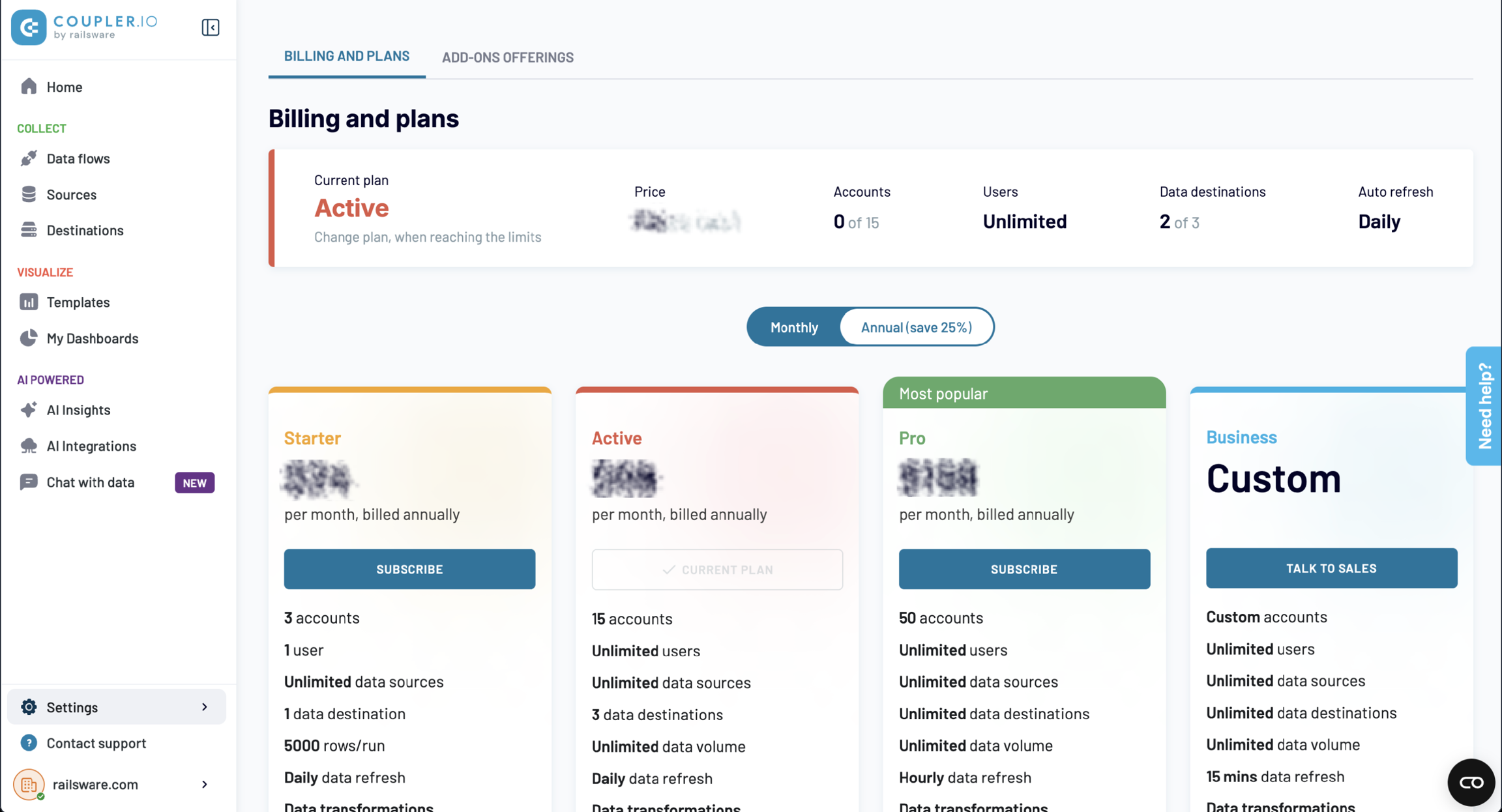
Task: Expand the Settings submenu chevron
Action: coord(205,707)
